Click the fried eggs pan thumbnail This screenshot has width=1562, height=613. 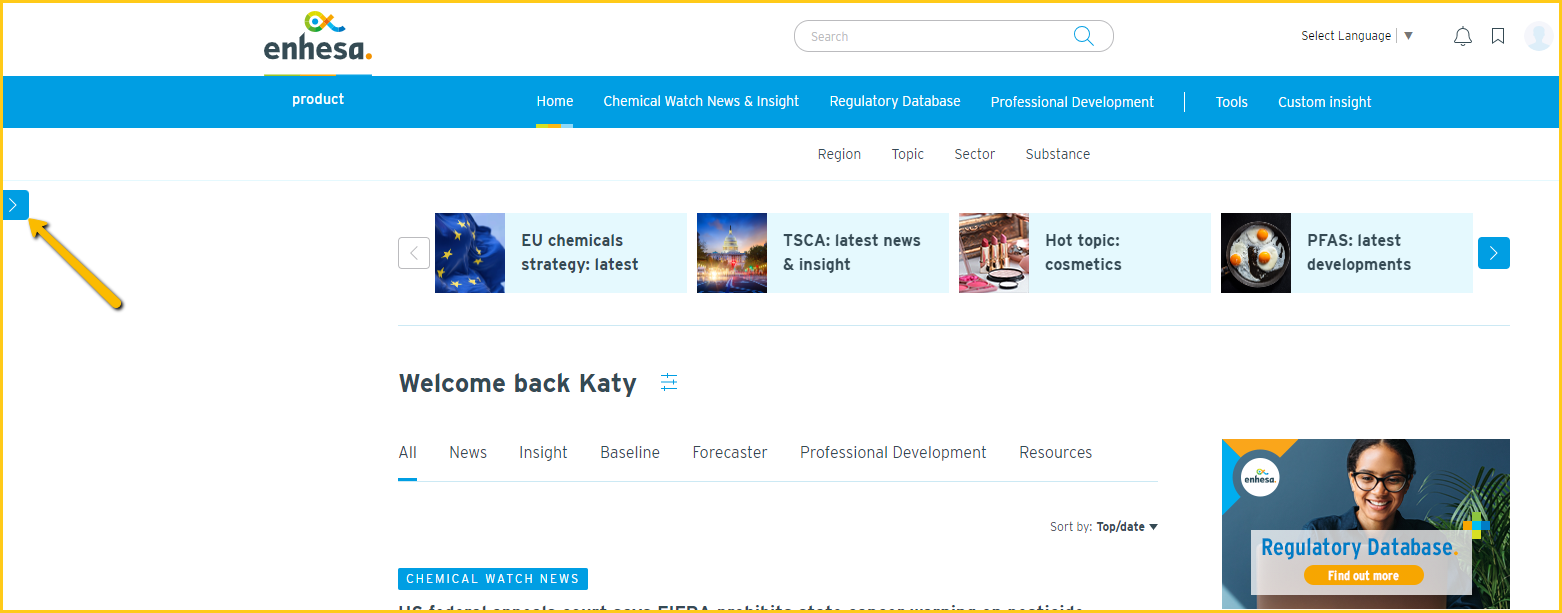pyautogui.click(x=1256, y=253)
